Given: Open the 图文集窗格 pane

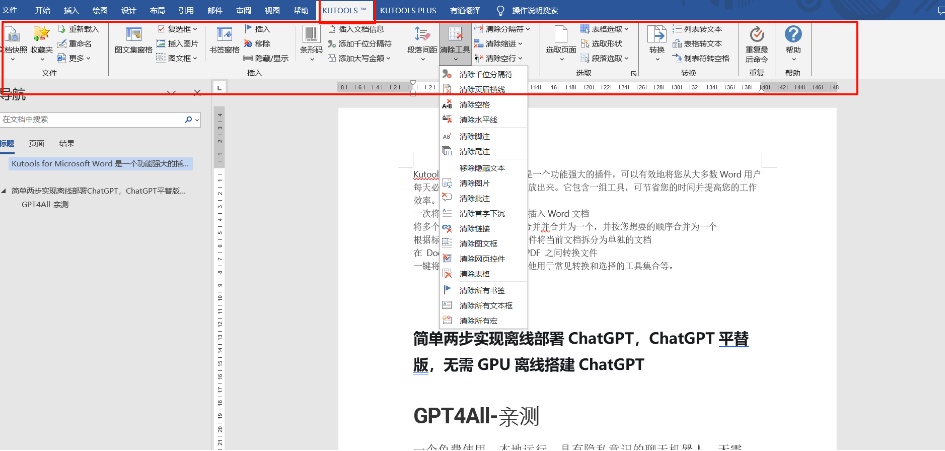Looking at the screenshot, I should click(x=133, y=42).
